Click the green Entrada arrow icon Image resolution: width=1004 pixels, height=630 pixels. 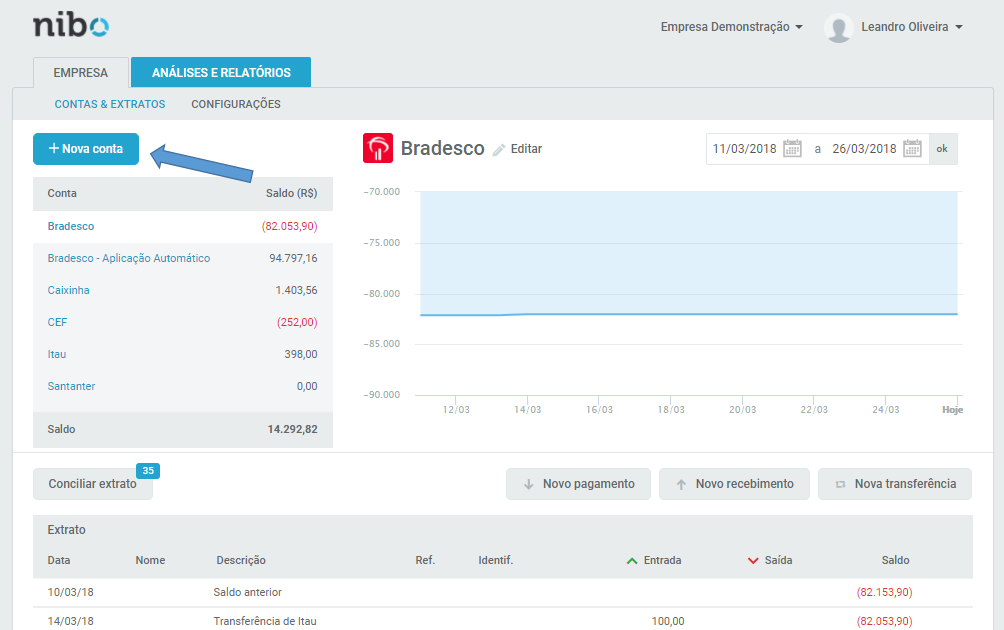(x=632, y=561)
